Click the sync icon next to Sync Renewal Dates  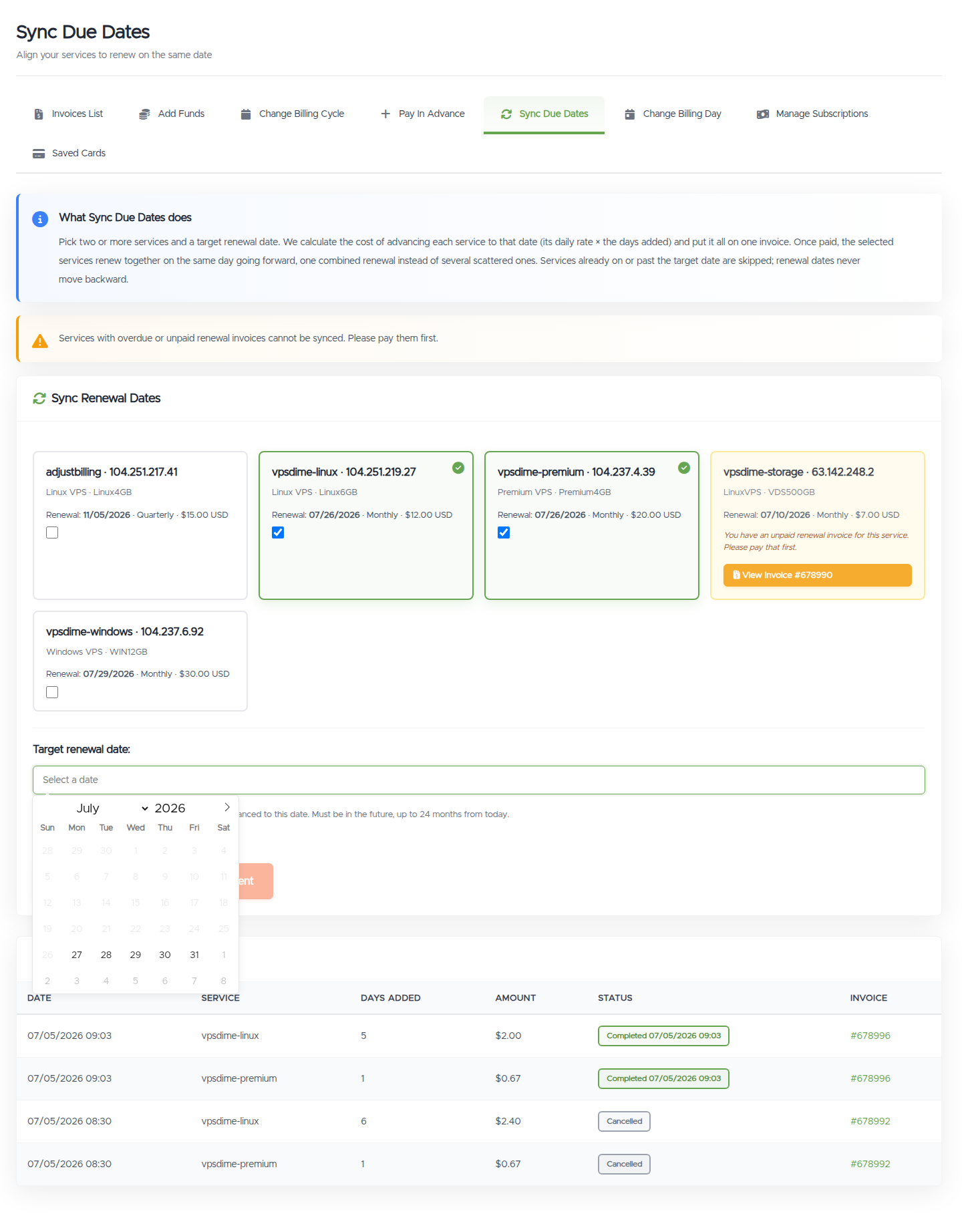(39, 399)
